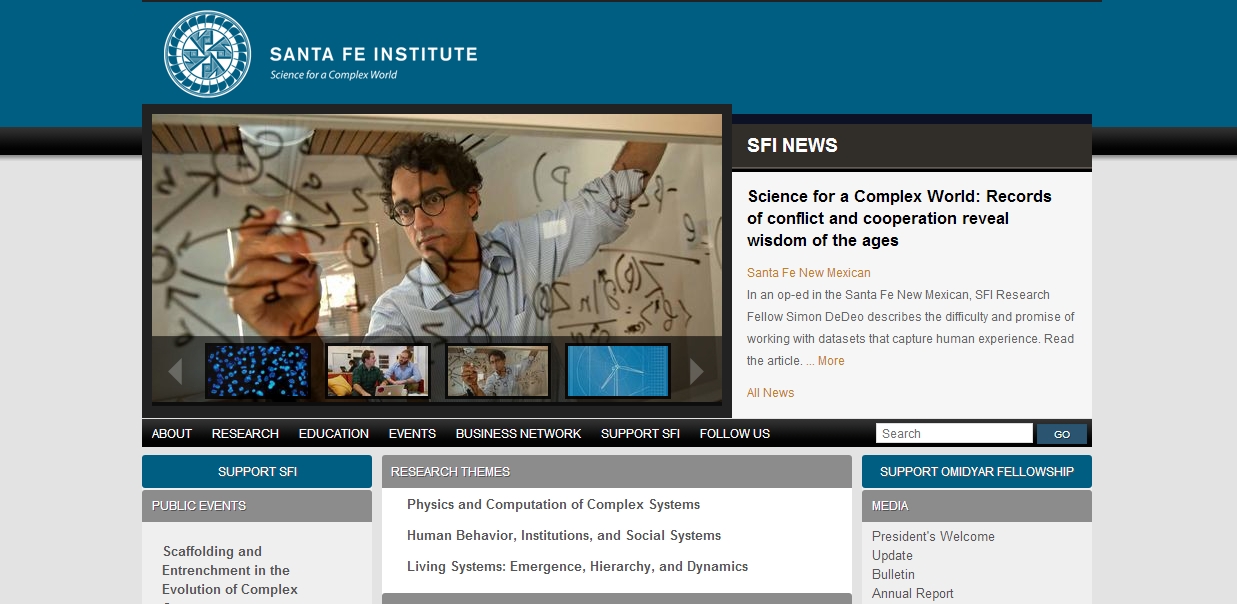Click Support Omidyar Fellowship button
The image size is (1237, 604).
[977, 472]
